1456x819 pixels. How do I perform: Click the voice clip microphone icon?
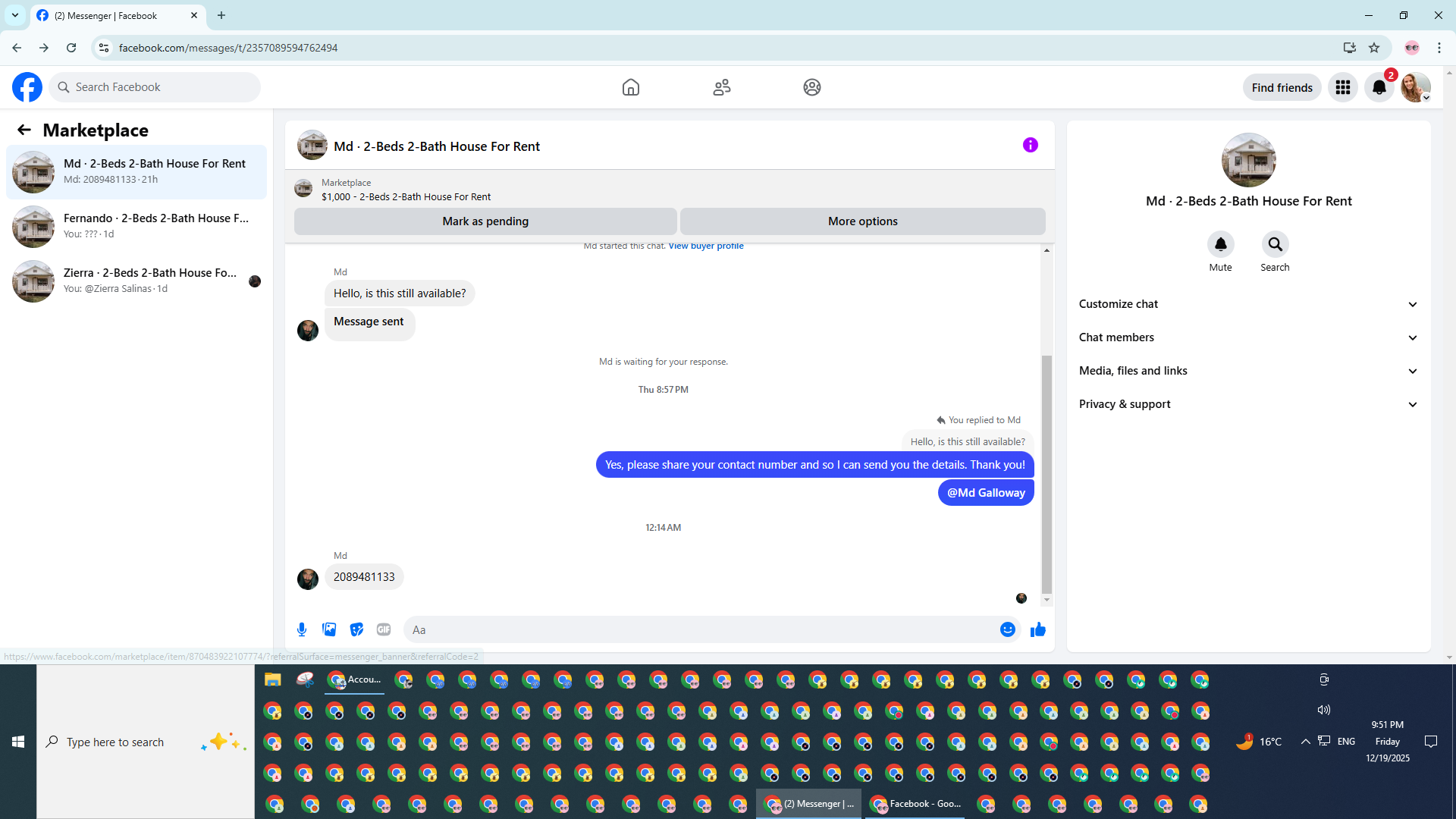[302, 629]
